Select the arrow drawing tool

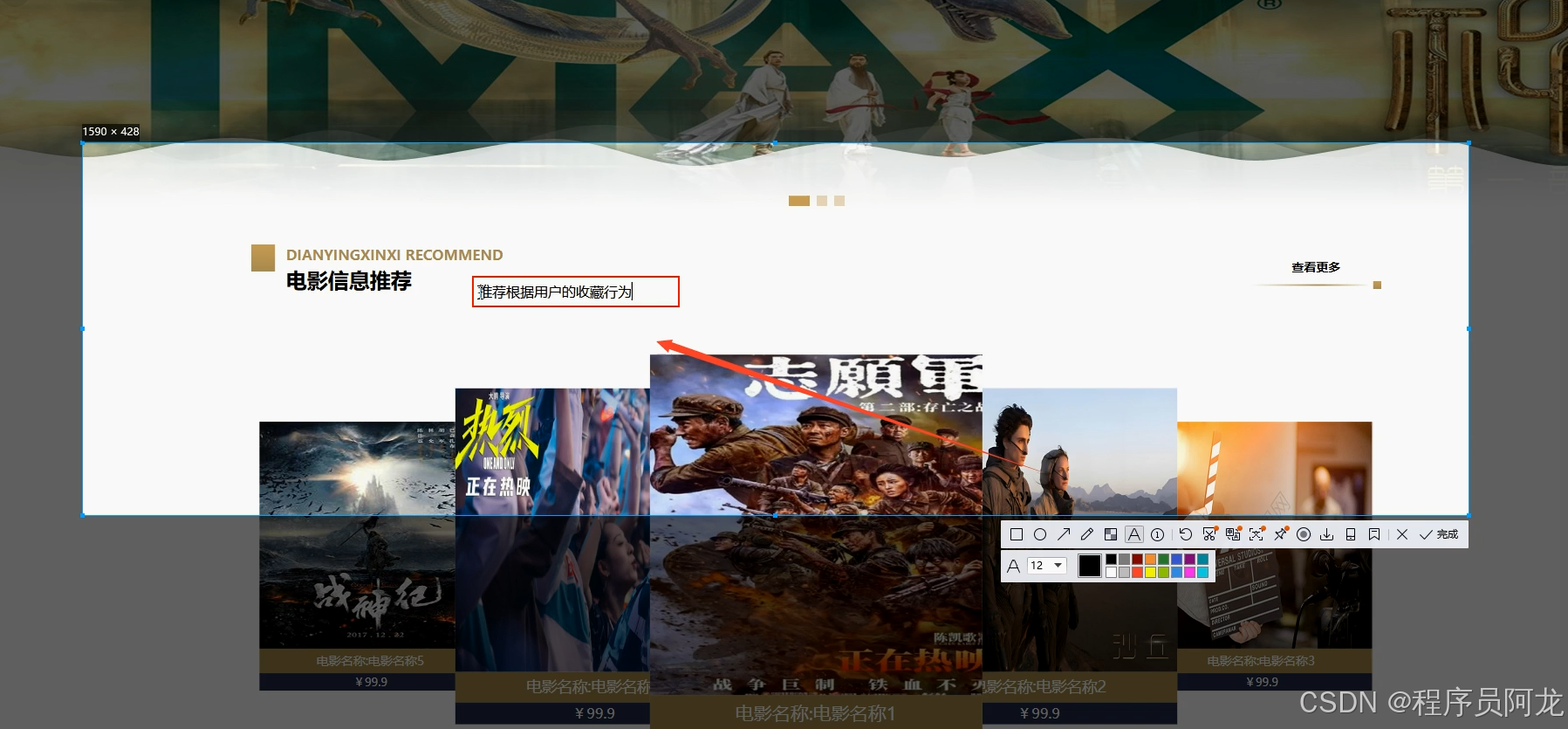pos(1064,534)
